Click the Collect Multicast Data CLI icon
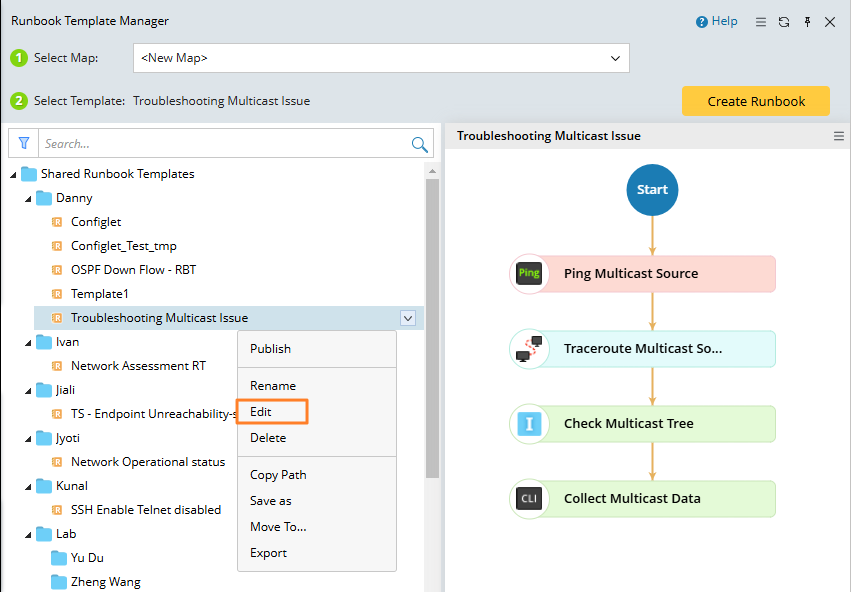Image resolution: width=851 pixels, height=592 pixels. tap(529, 499)
